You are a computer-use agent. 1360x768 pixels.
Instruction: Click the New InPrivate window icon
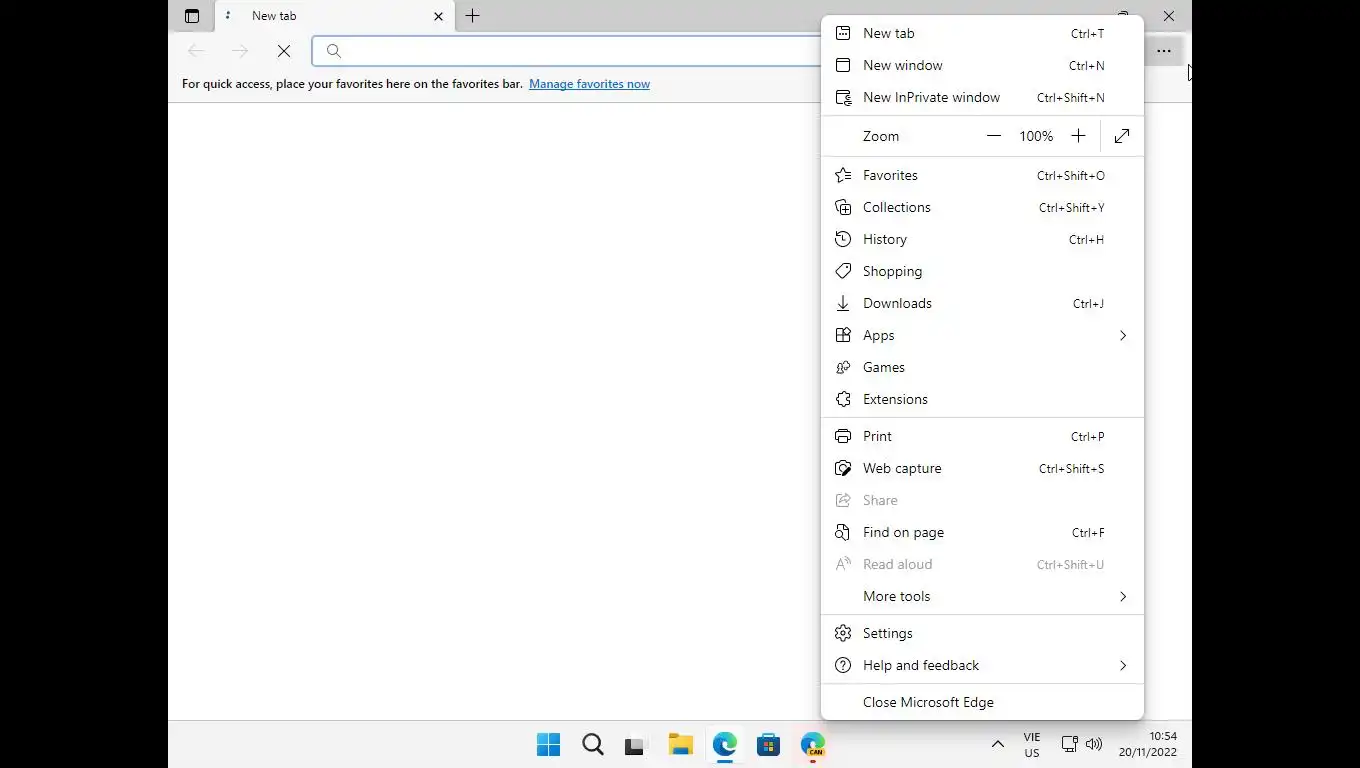click(x=843, y=97)
